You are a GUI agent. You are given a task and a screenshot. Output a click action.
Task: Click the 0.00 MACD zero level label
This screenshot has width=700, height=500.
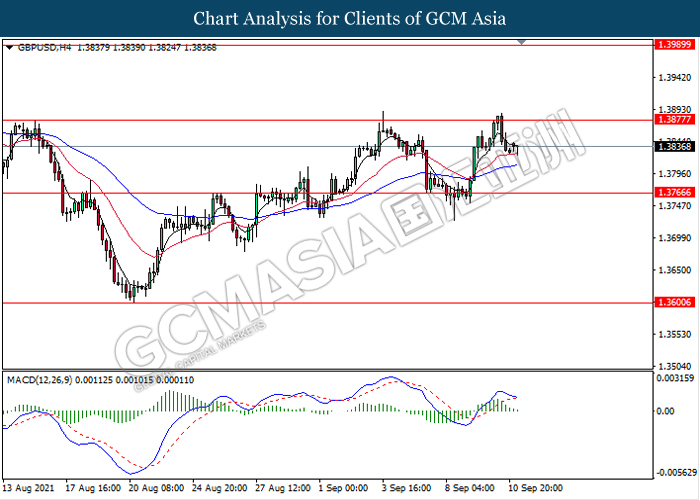663,411
